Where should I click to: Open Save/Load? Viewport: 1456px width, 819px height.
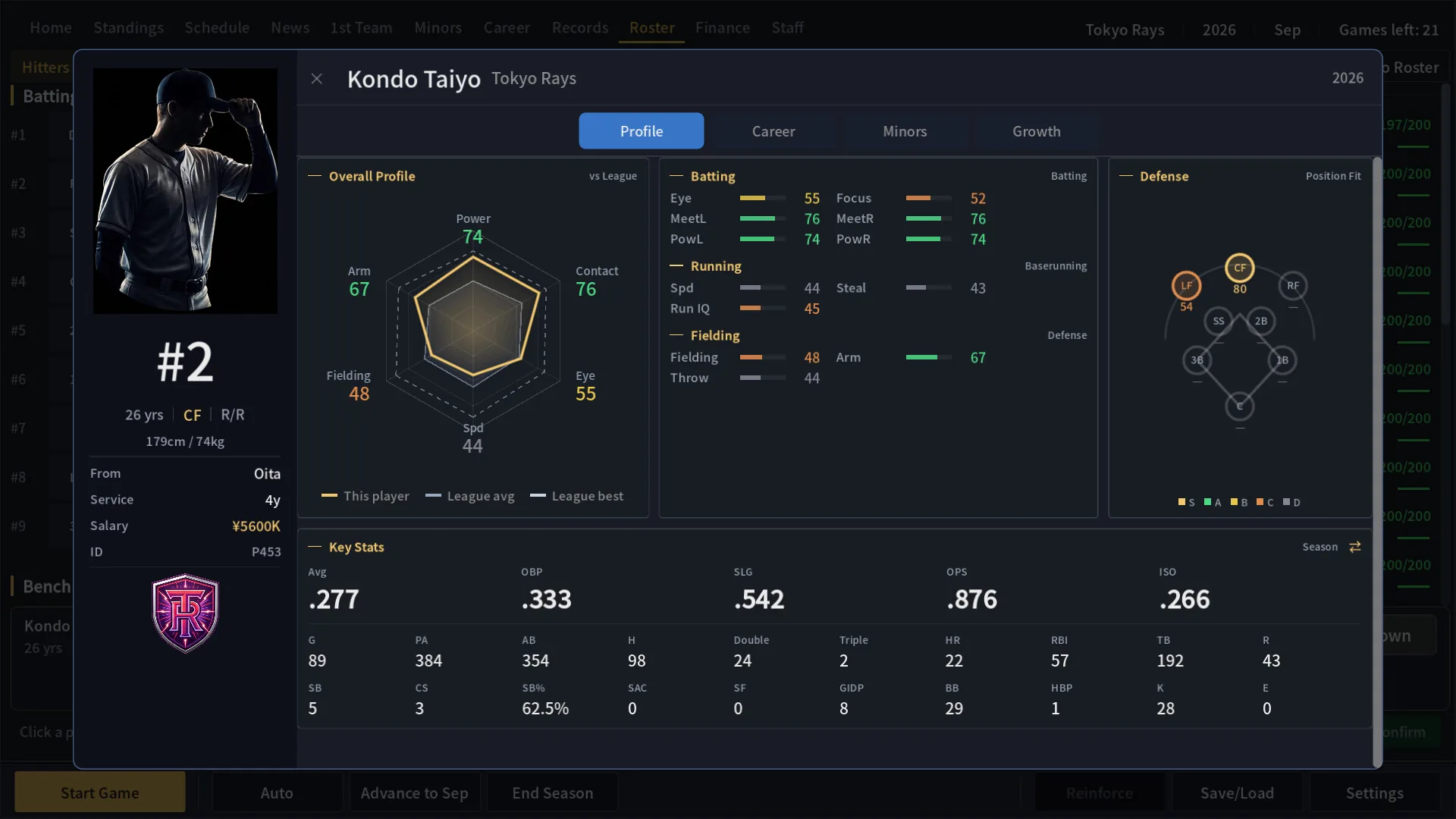click(1237, 792)
